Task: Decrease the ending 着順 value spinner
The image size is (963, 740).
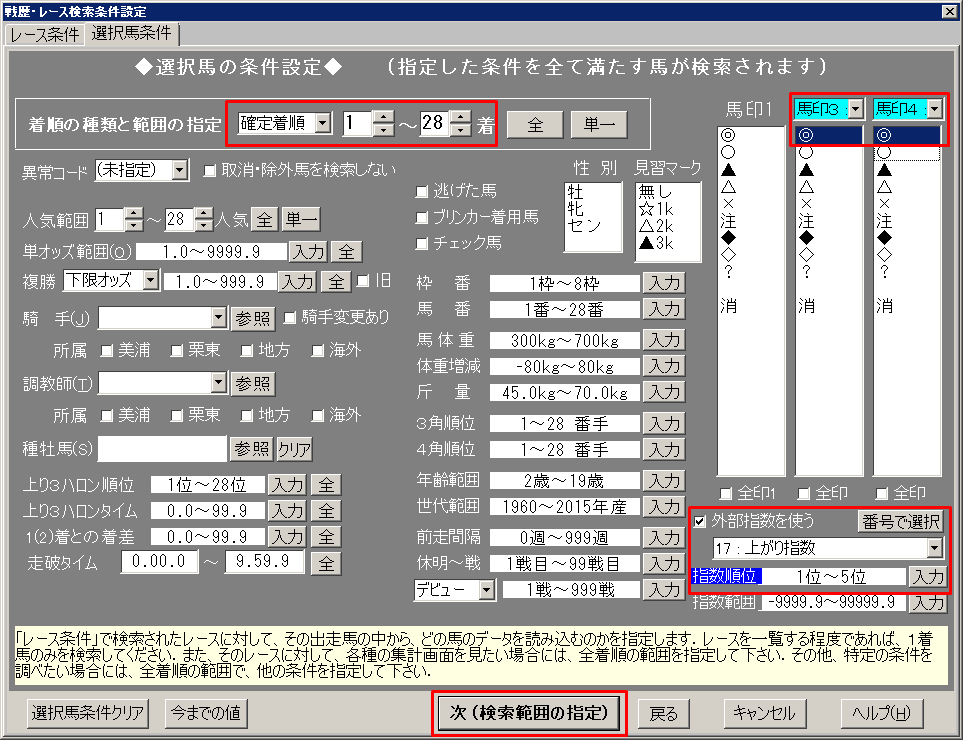Action: (x=461, y=130)
